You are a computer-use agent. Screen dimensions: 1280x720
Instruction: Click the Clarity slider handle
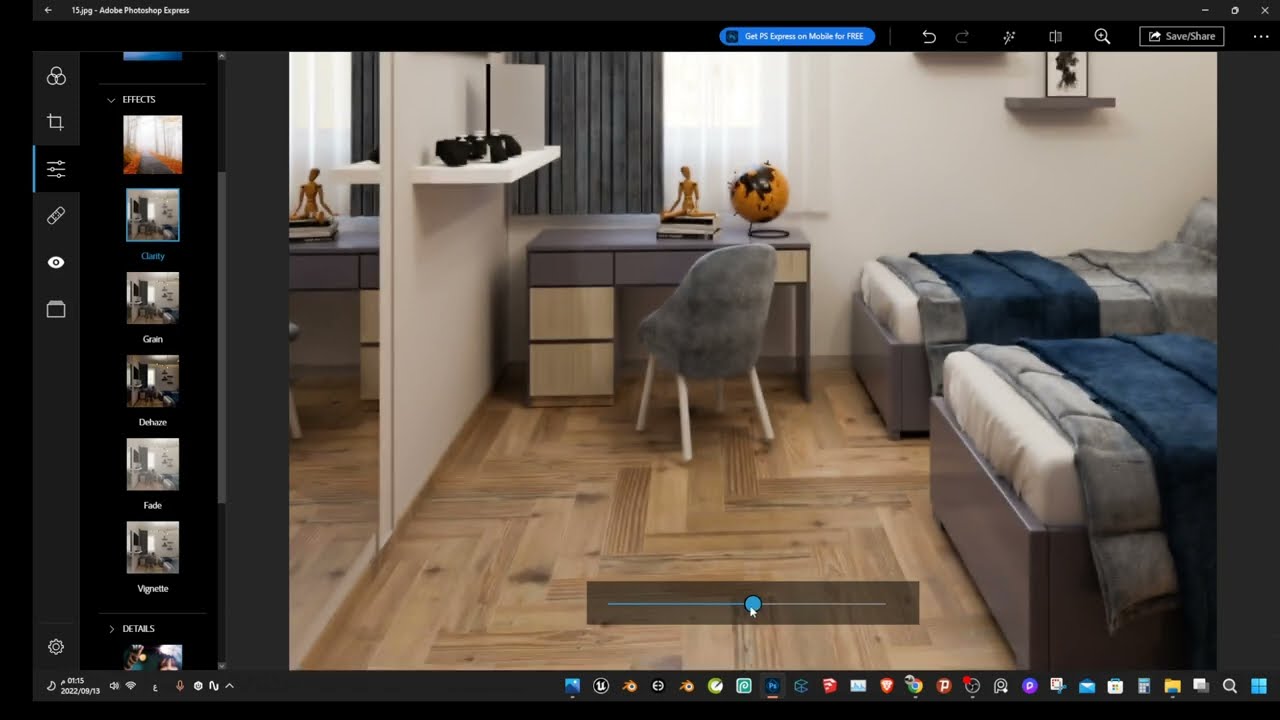pyautogui.click(x=753, y=604)
